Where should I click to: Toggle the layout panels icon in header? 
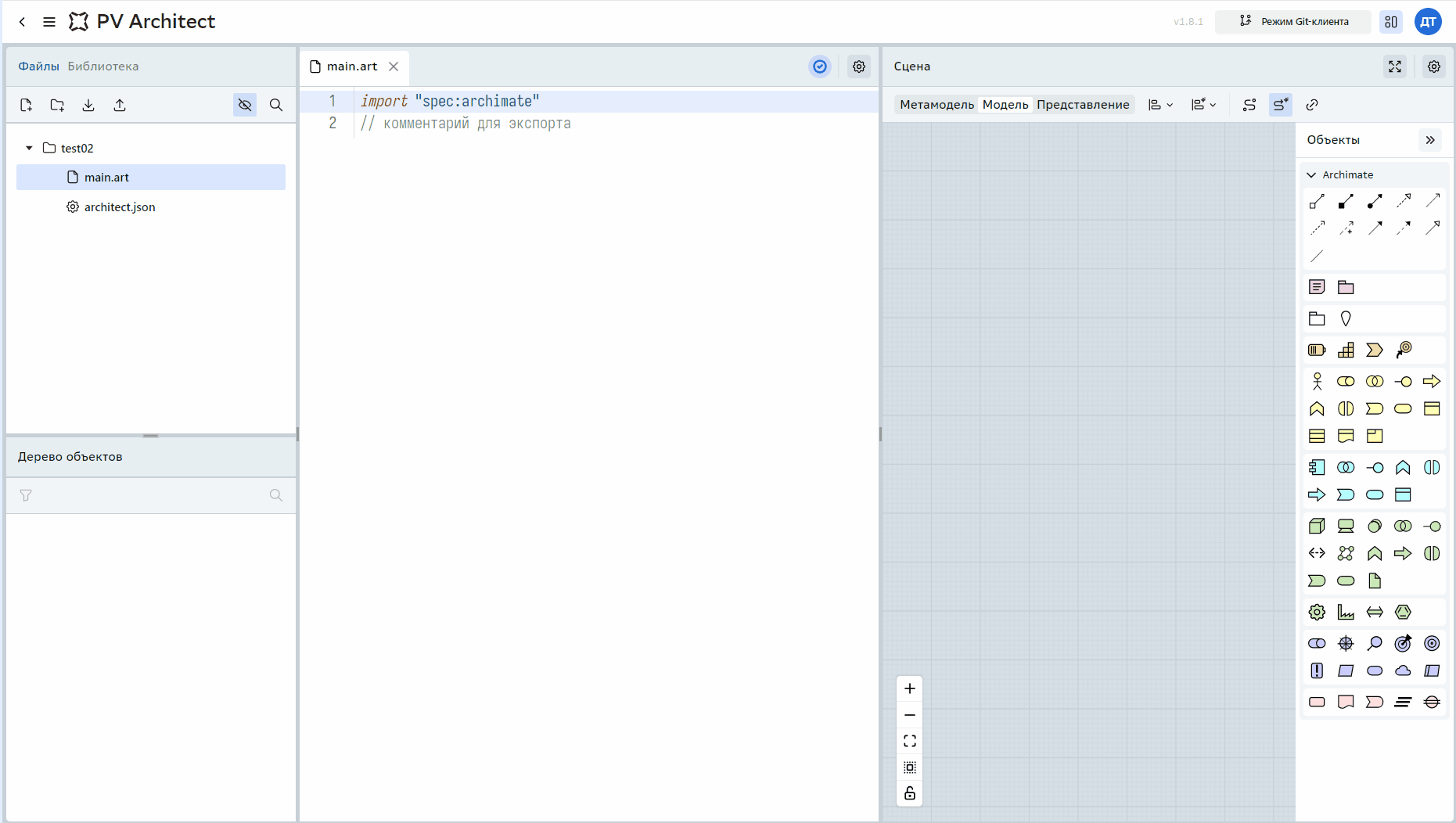click(1391, 22)
